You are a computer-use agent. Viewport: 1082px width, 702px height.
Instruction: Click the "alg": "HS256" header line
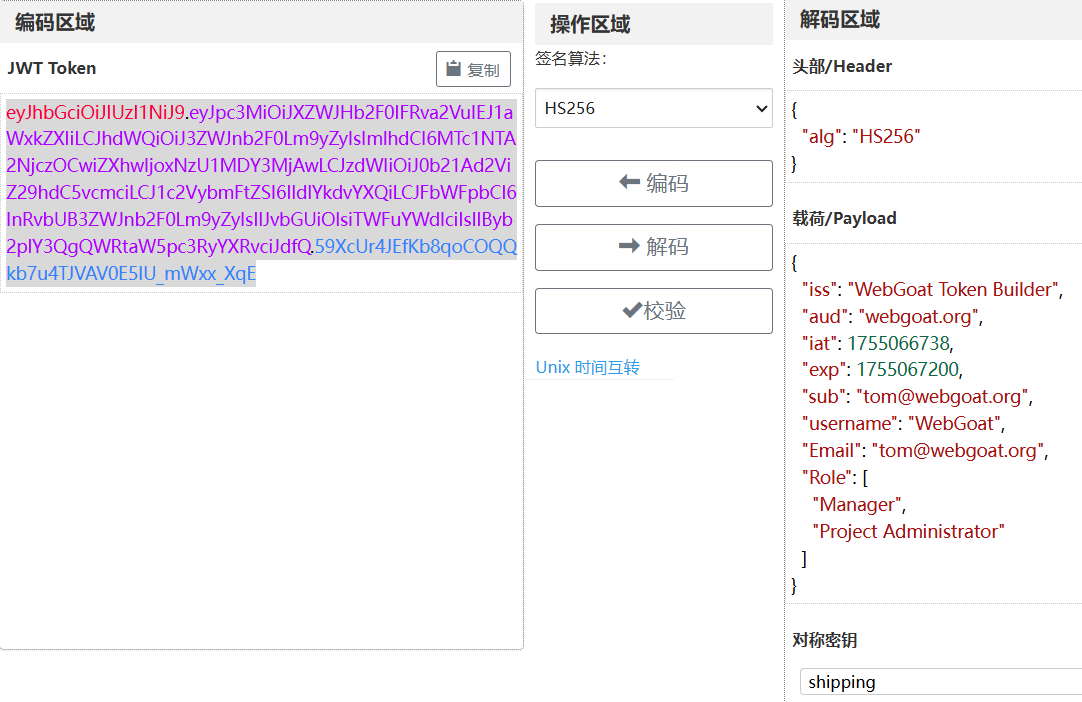[x=861, y=137]
